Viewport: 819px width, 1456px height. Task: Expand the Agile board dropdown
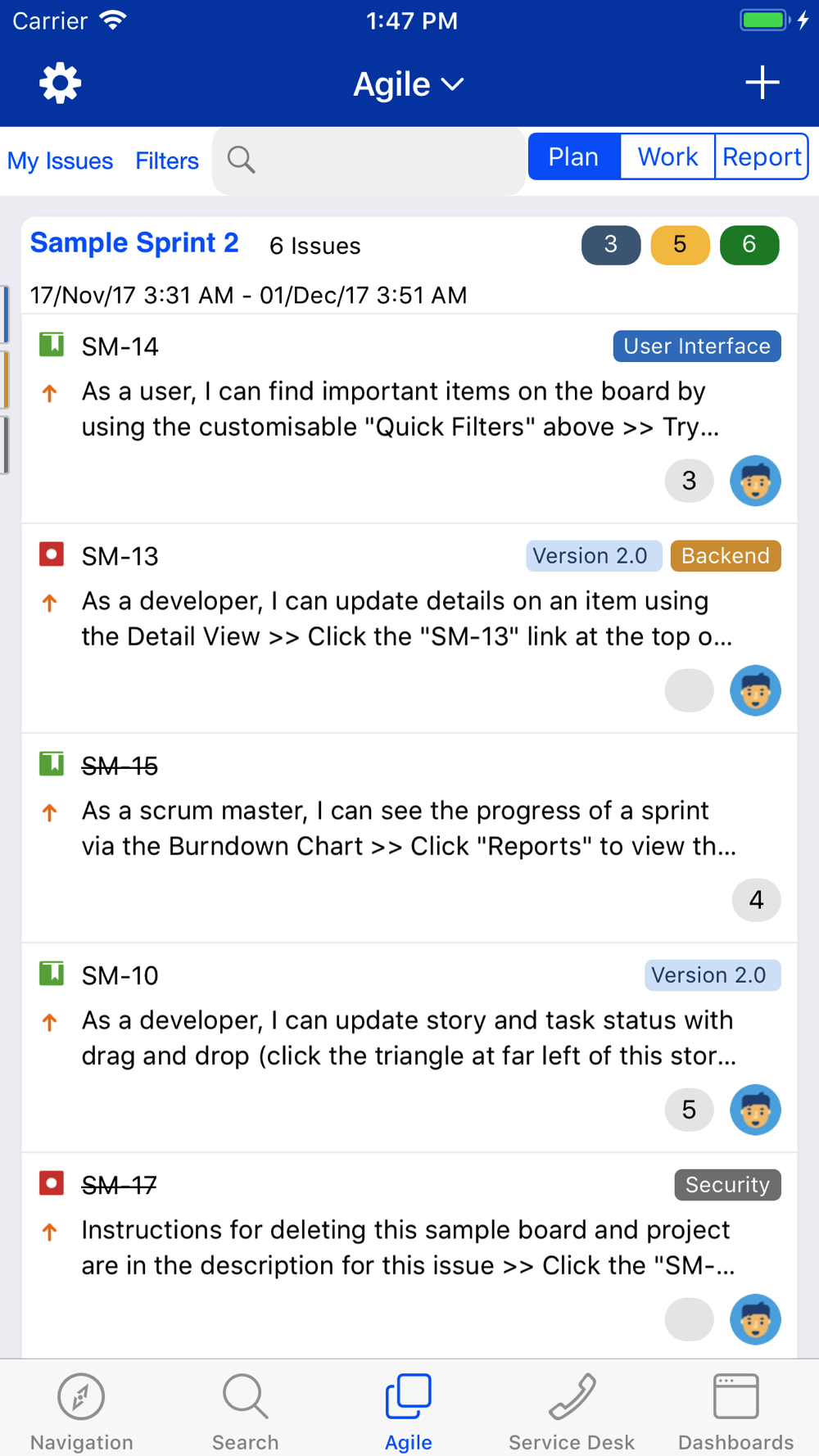point(409,84)
